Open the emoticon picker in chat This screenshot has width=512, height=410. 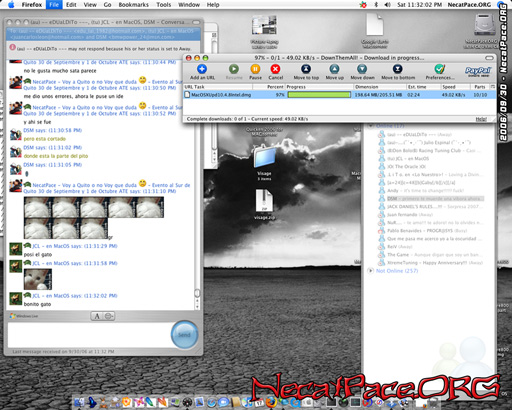click(109, 316)
